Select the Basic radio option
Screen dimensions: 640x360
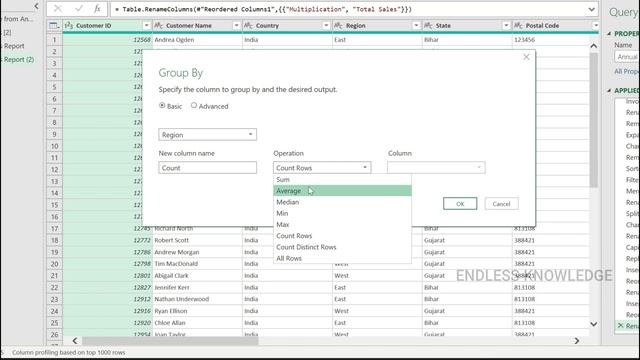(162, 106)
